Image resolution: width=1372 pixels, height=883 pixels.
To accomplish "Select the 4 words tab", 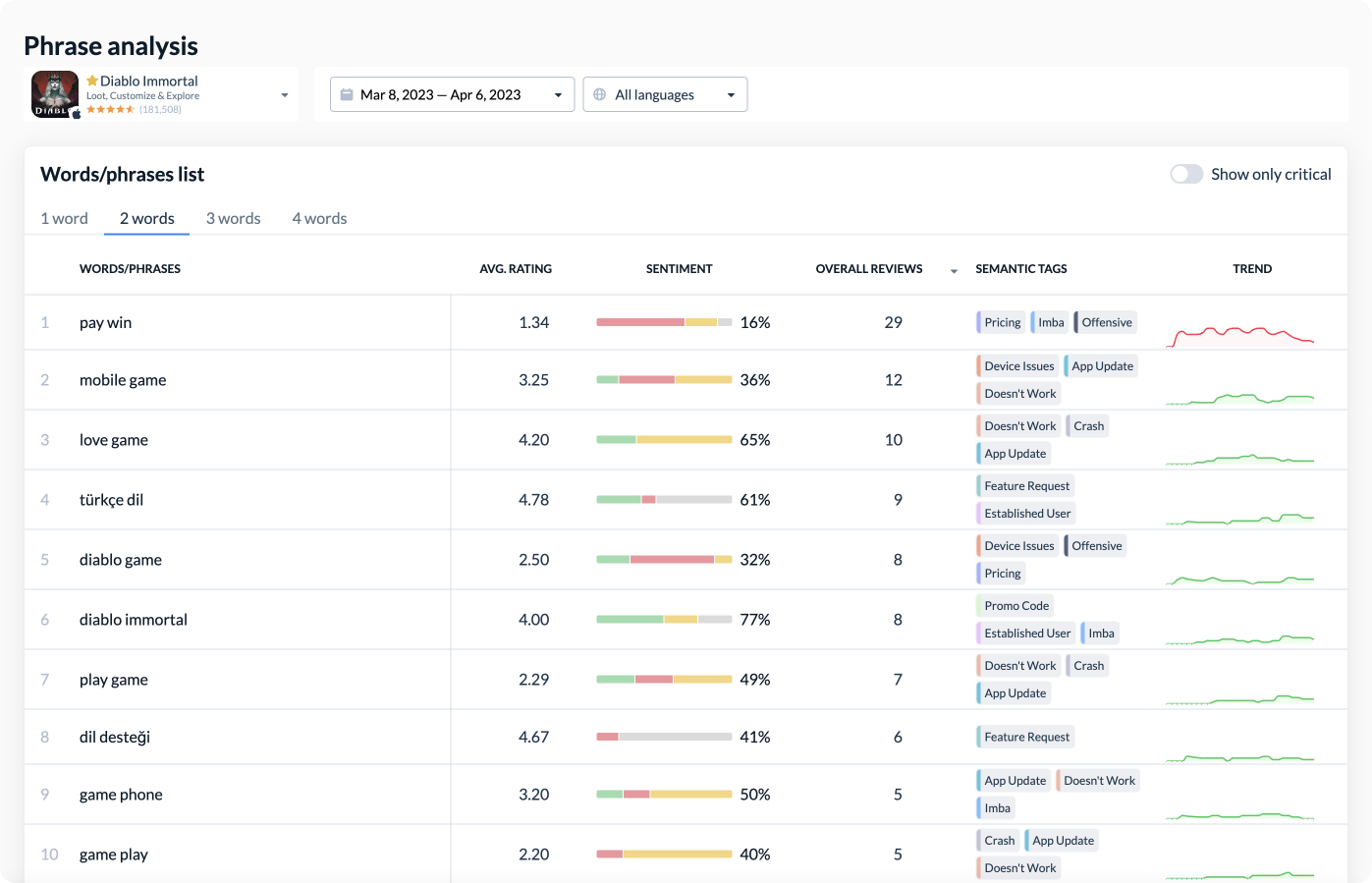I will click(x=319, y=218).
